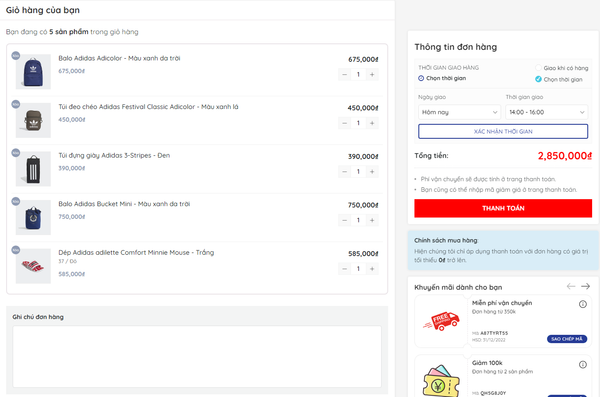Increase quantity of Balo Adidas Adicolor
Image resolution: width=600 pixels, height=397 pixels.
click(x=372, y=74)
